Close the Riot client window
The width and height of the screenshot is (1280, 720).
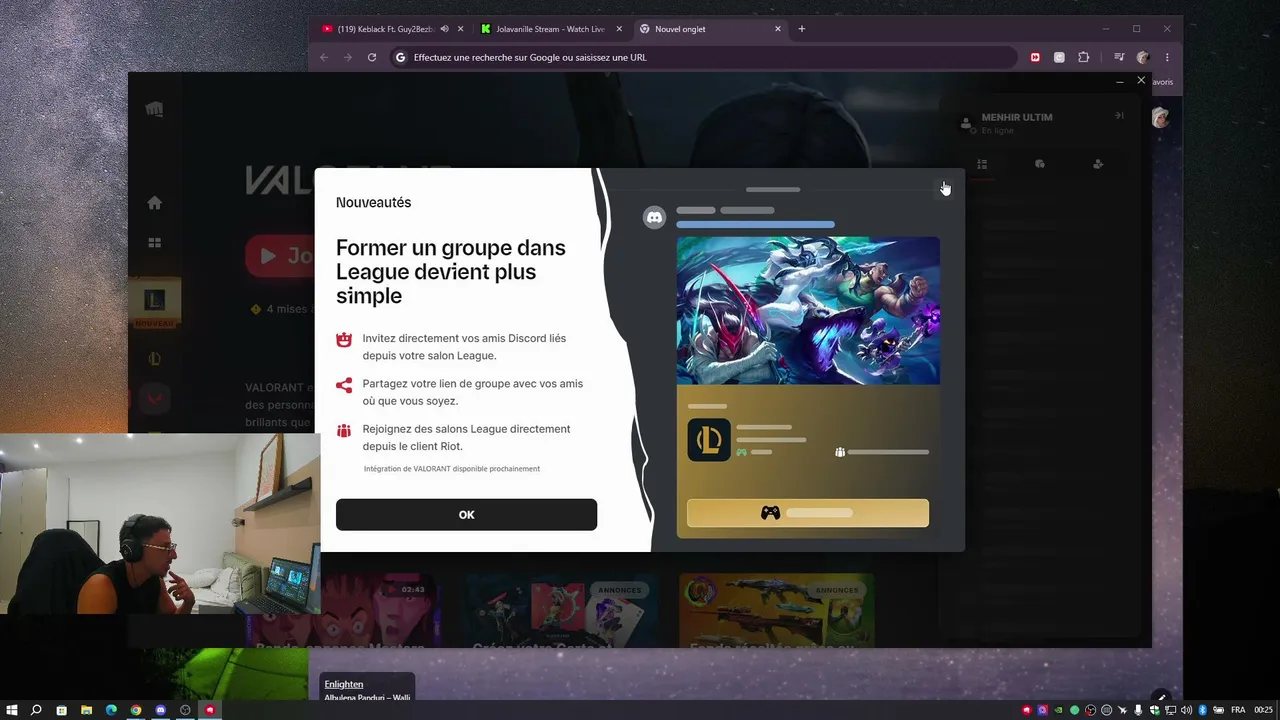tap(1141, 80)
